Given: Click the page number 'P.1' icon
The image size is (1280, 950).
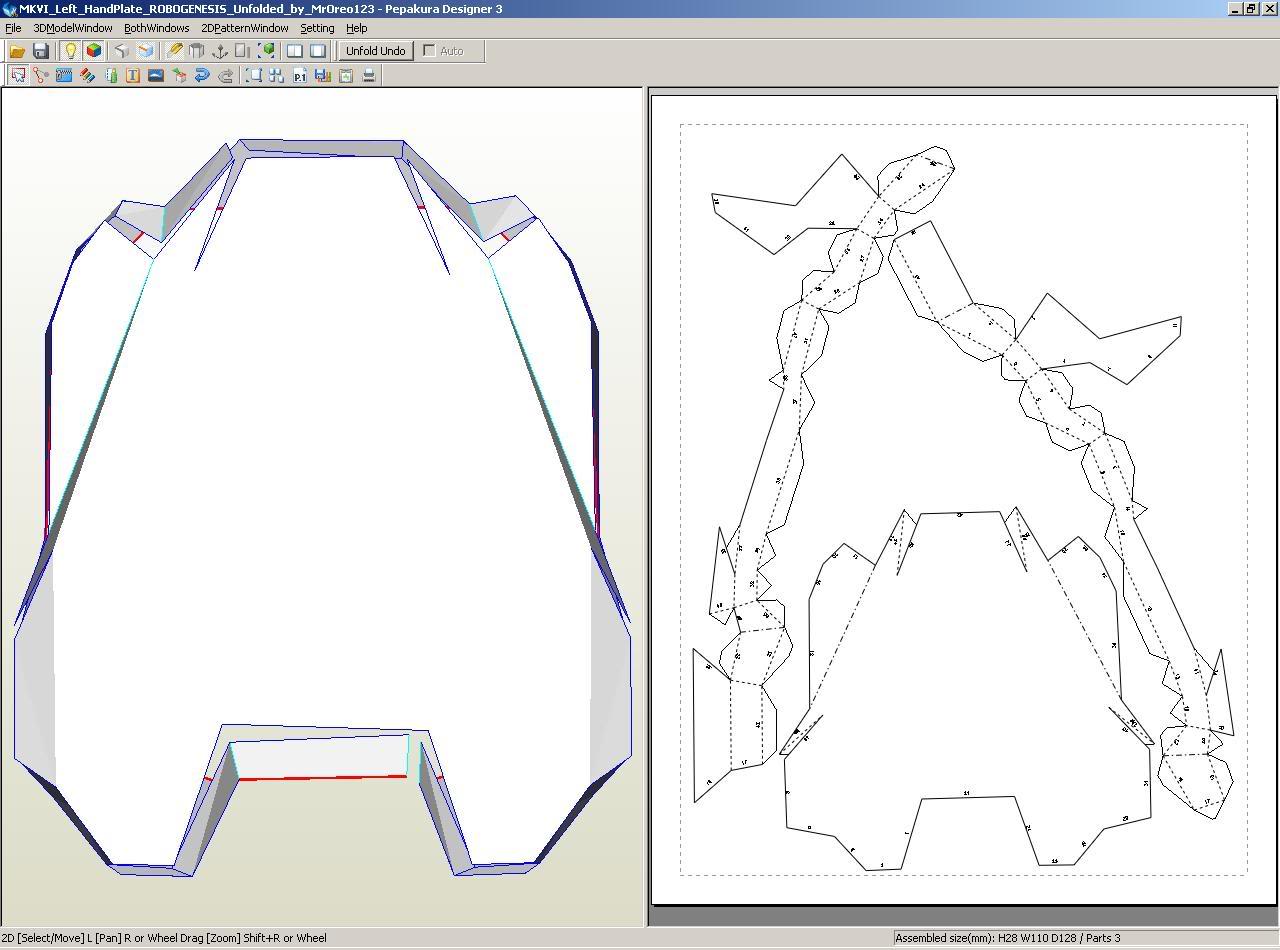Looking at the screenshot, I should click(299, 75).
